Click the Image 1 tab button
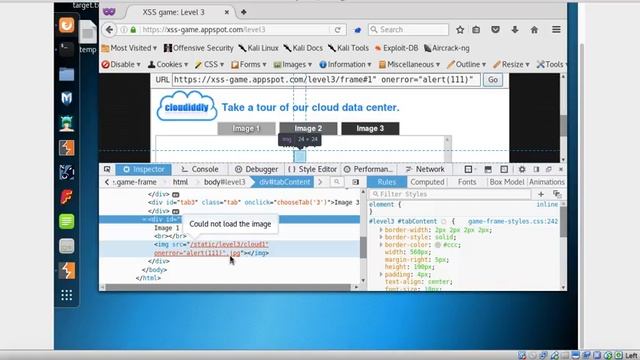The image size is (640, 360). [x=247, y=129]
